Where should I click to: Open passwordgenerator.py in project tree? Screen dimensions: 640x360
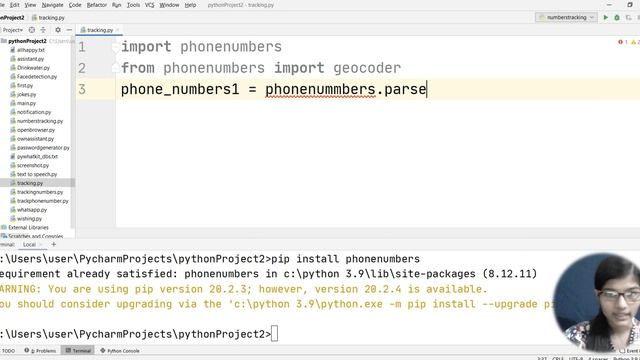point(43,148)
